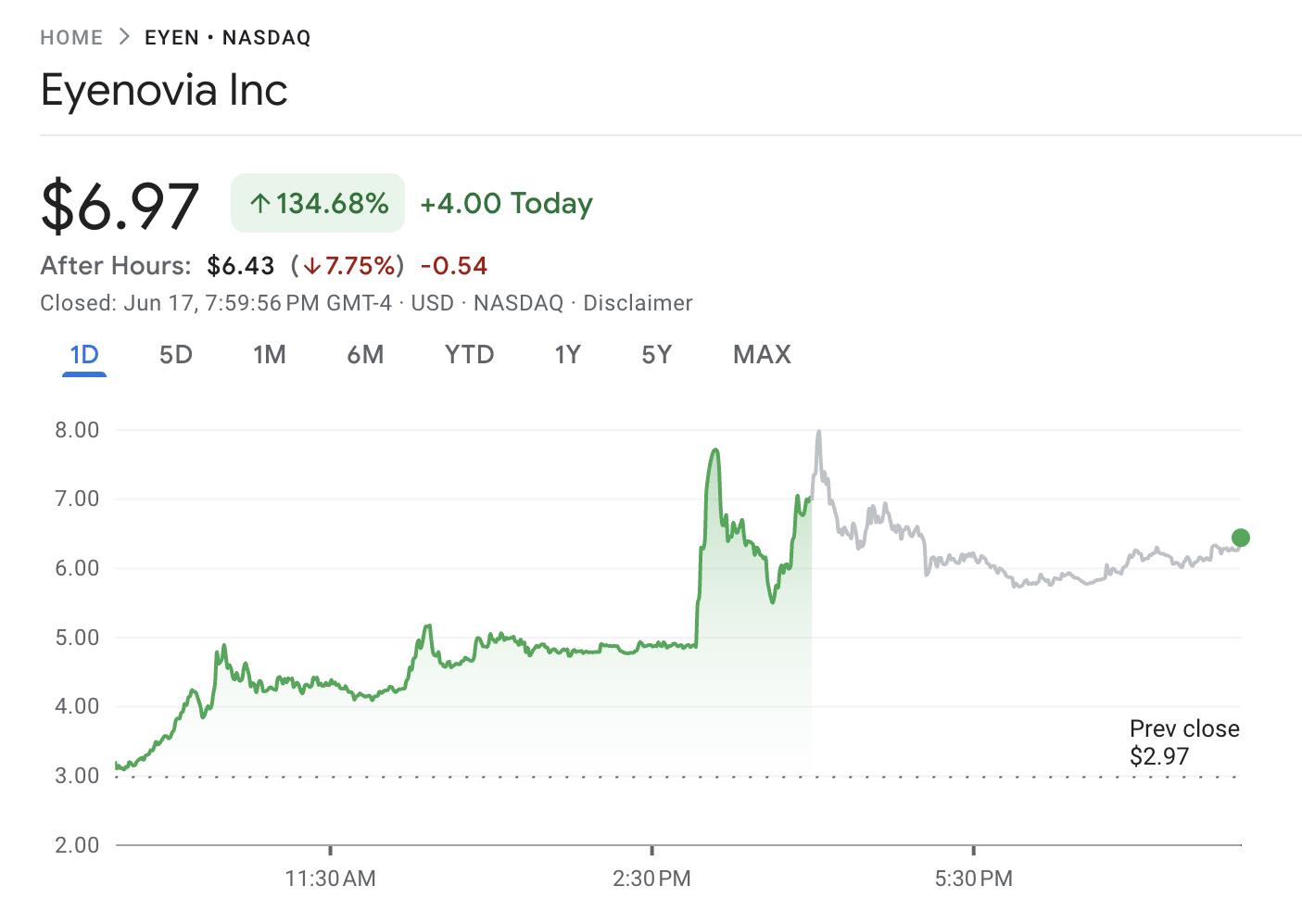The height and width of the screenshot is (924, 1302).
Task: Reselect the active 1D tab
Action: pyautogui.click(x=83, y=354)
